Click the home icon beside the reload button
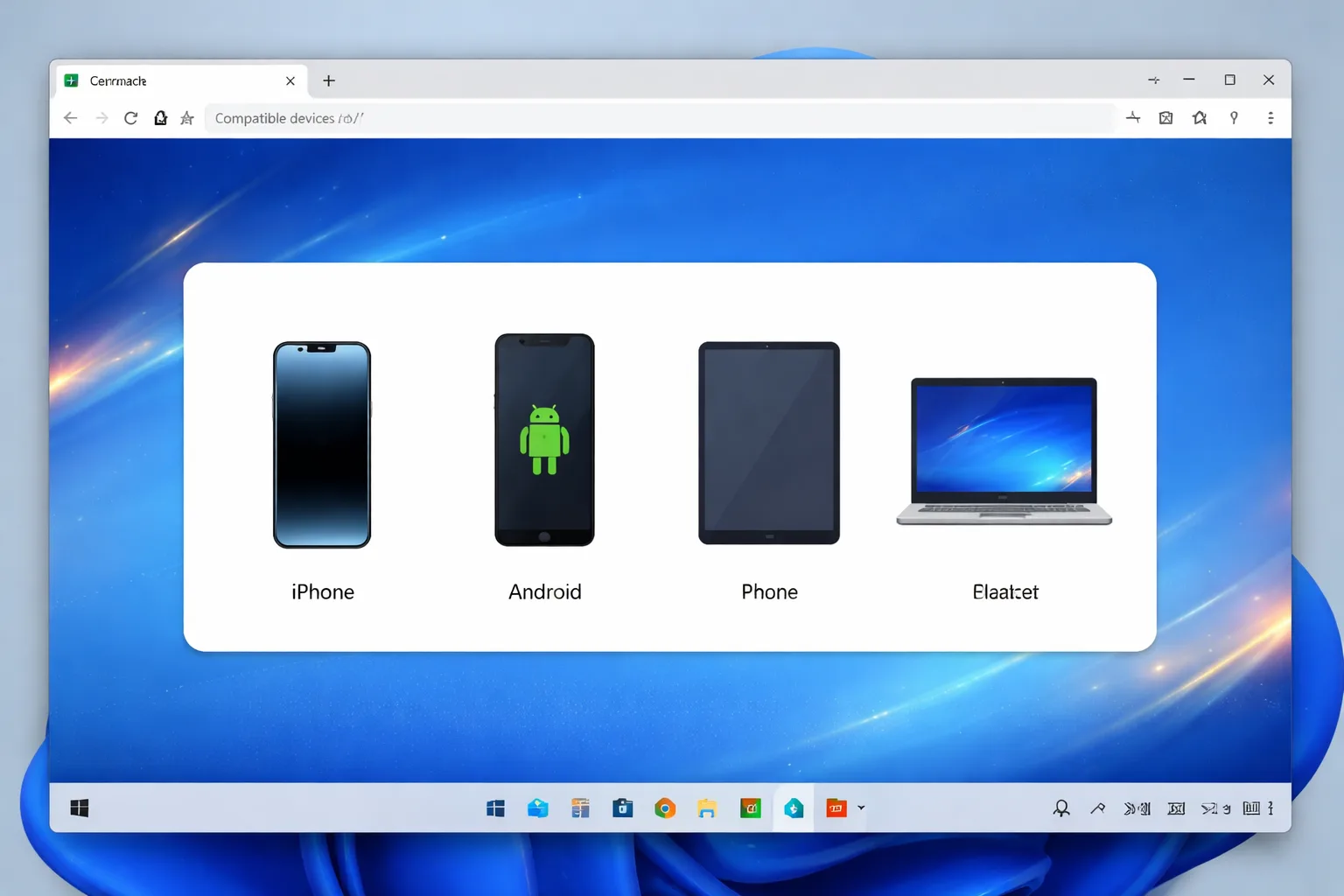 [160, 118]
